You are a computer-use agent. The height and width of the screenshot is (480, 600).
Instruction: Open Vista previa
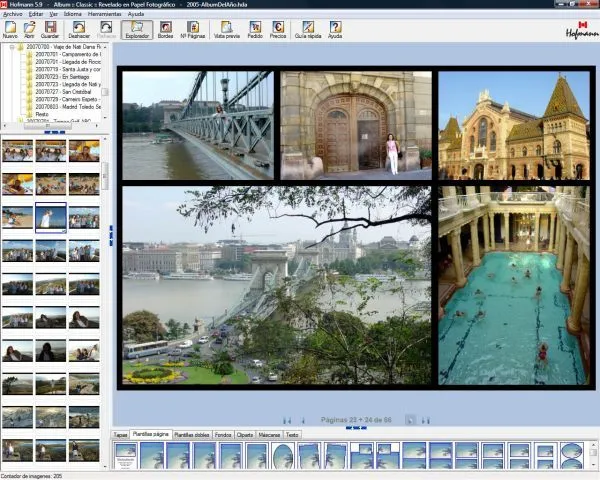[x=227, y=29]
